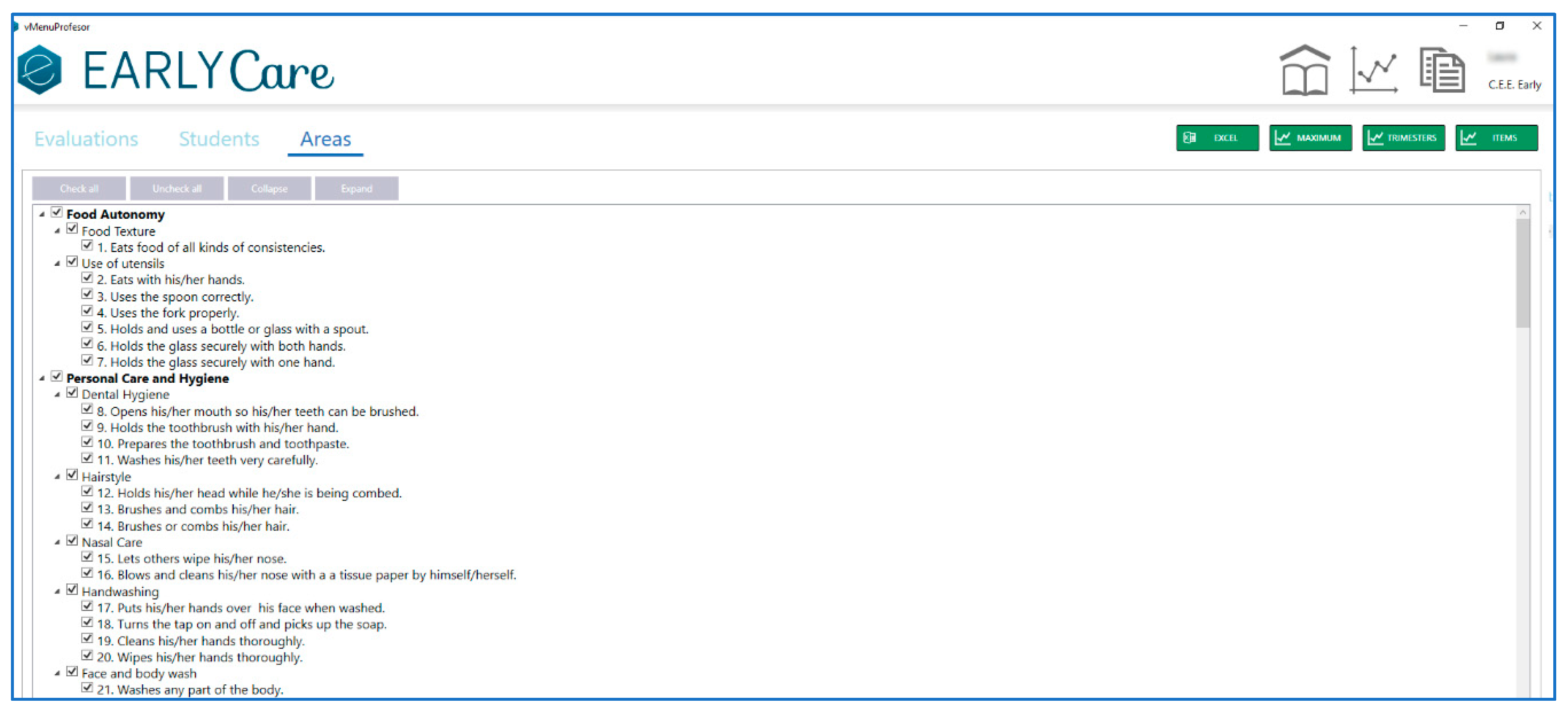The width and height of the screenshot is (1568, 710).
Task: Click the tree list vertical scrollbar thumb
Action: [x=1522, y=274]
